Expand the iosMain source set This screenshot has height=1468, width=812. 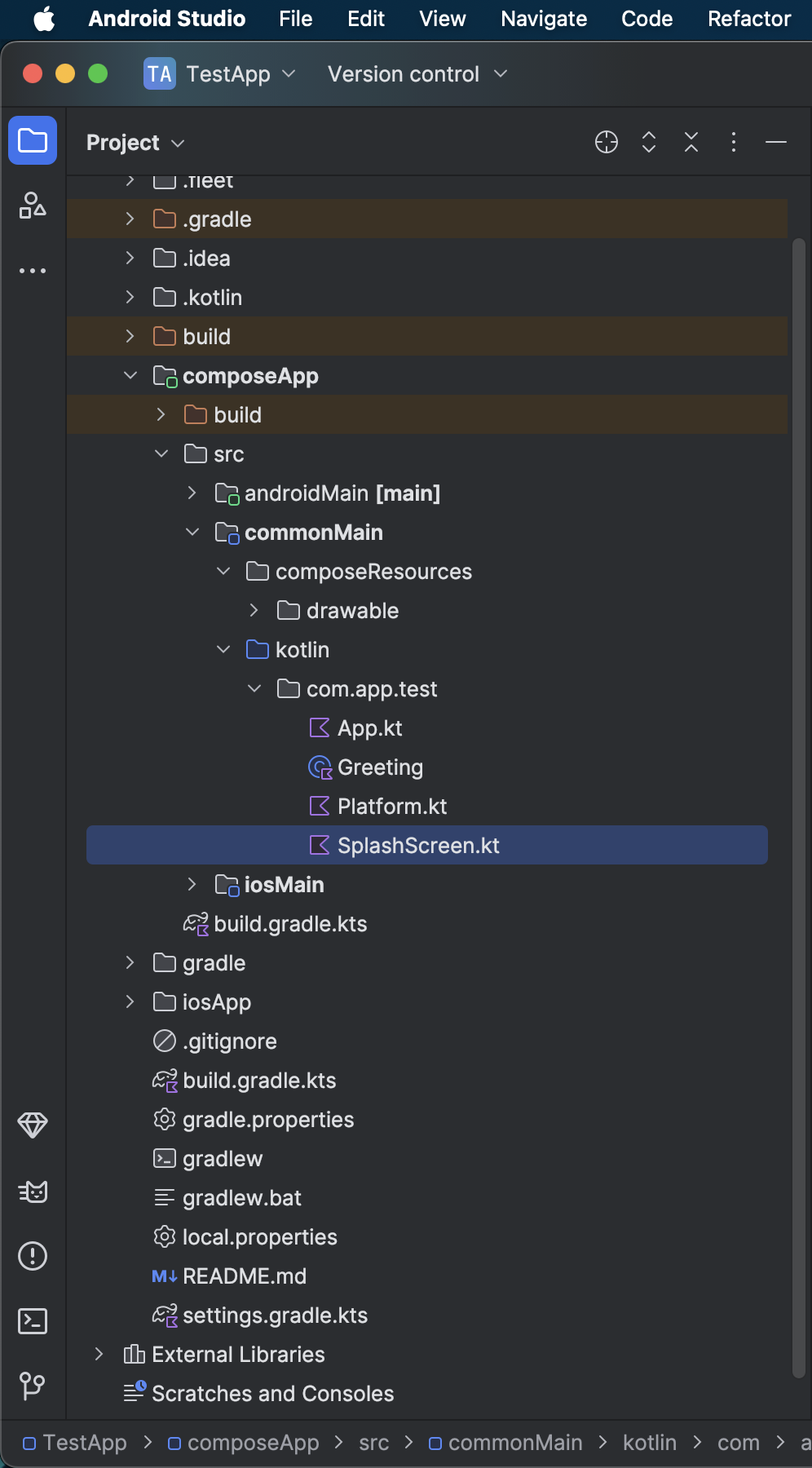(192, 884)
